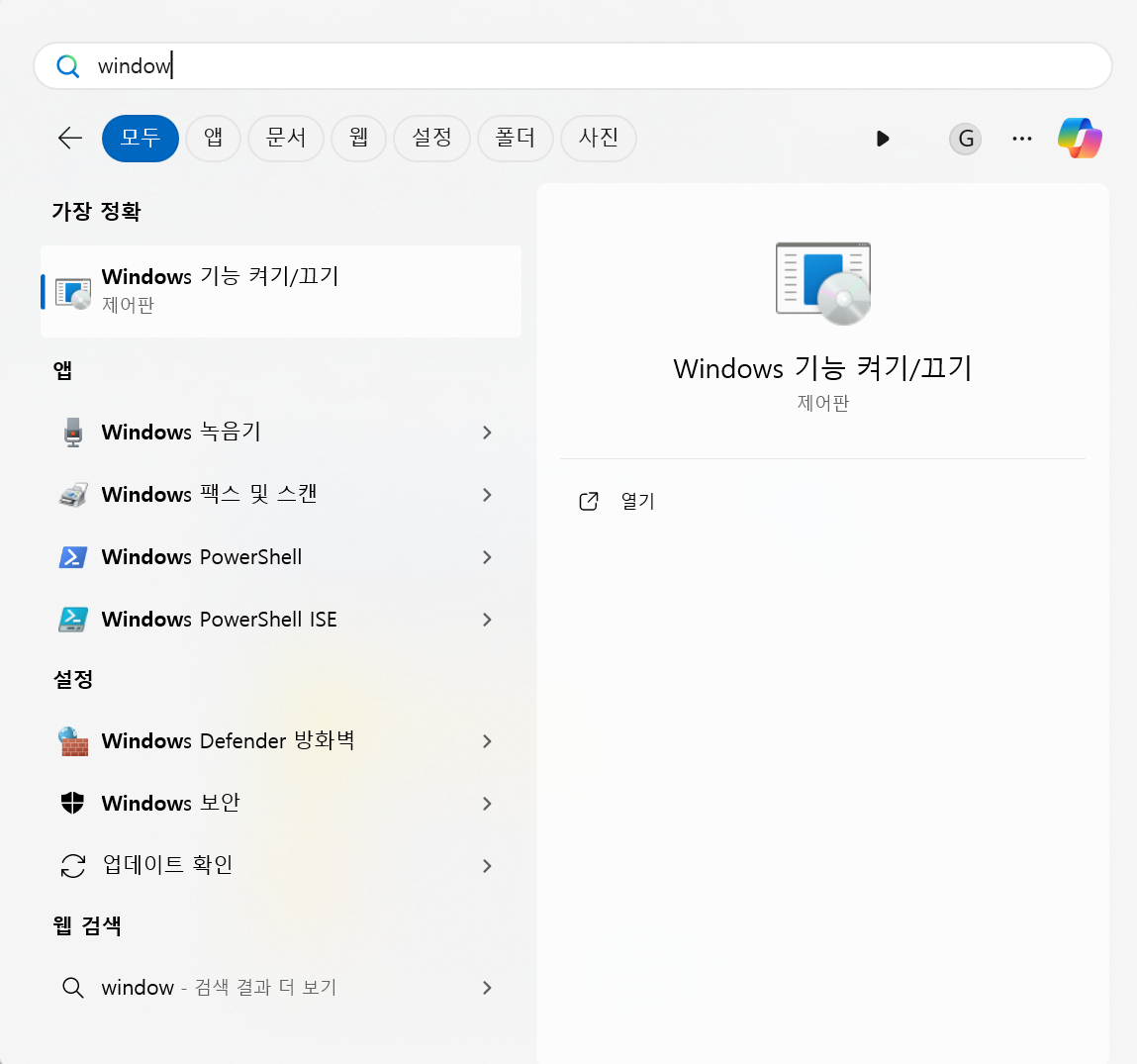Image resolution: width=1137 pixels, height=1064 pixels.
Task: Click the large Windows features preview icon
Action: coord(823,284)
